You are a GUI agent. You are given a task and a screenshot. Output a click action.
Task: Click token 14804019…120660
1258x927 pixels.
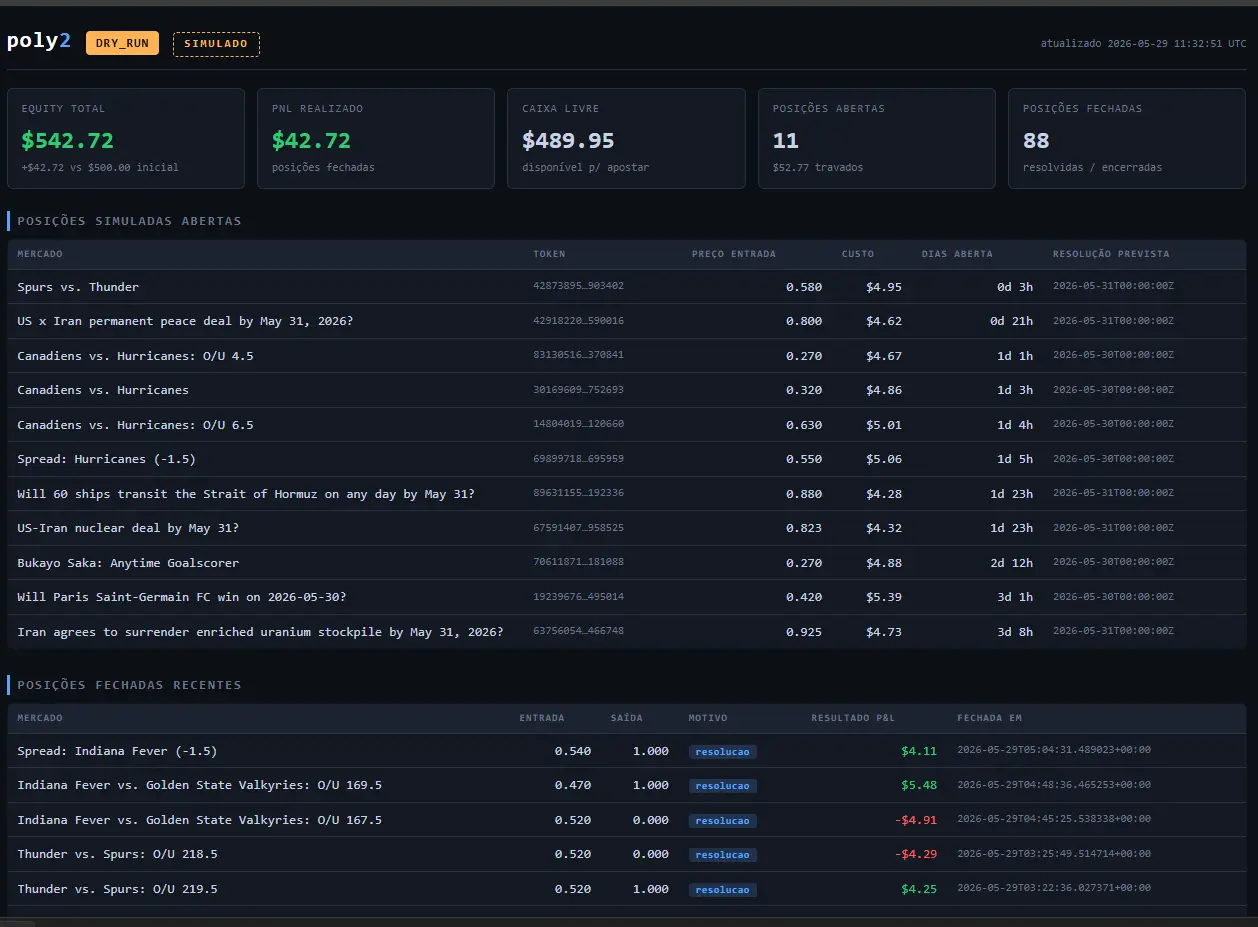[x=578, y=424]
